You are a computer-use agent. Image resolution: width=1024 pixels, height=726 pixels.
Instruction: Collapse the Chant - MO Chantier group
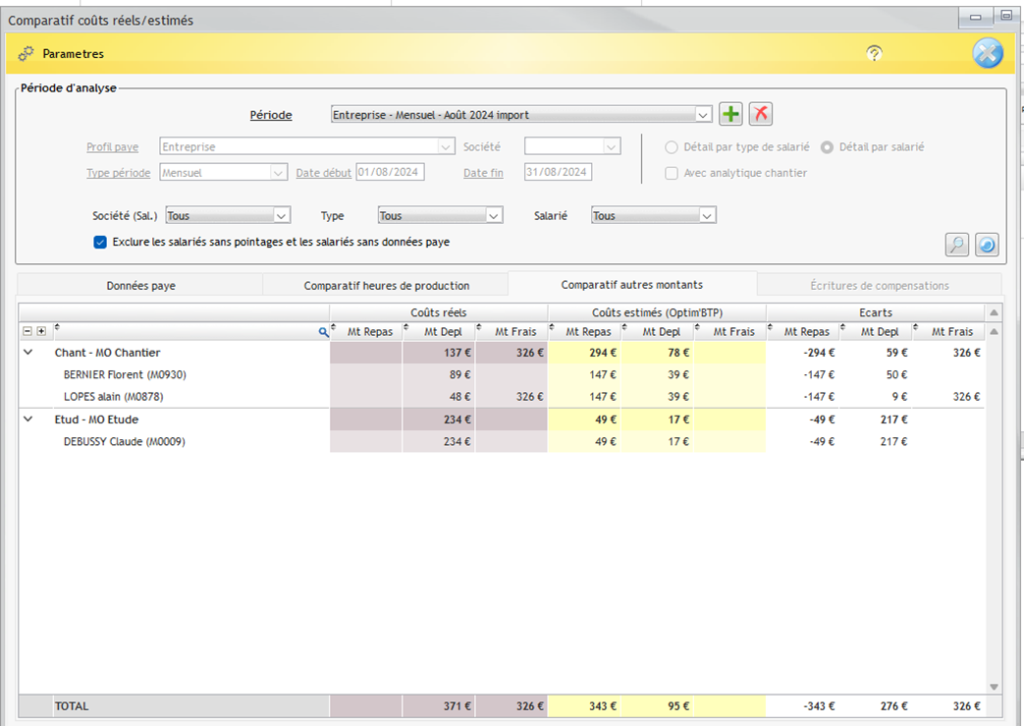[28, 352]
